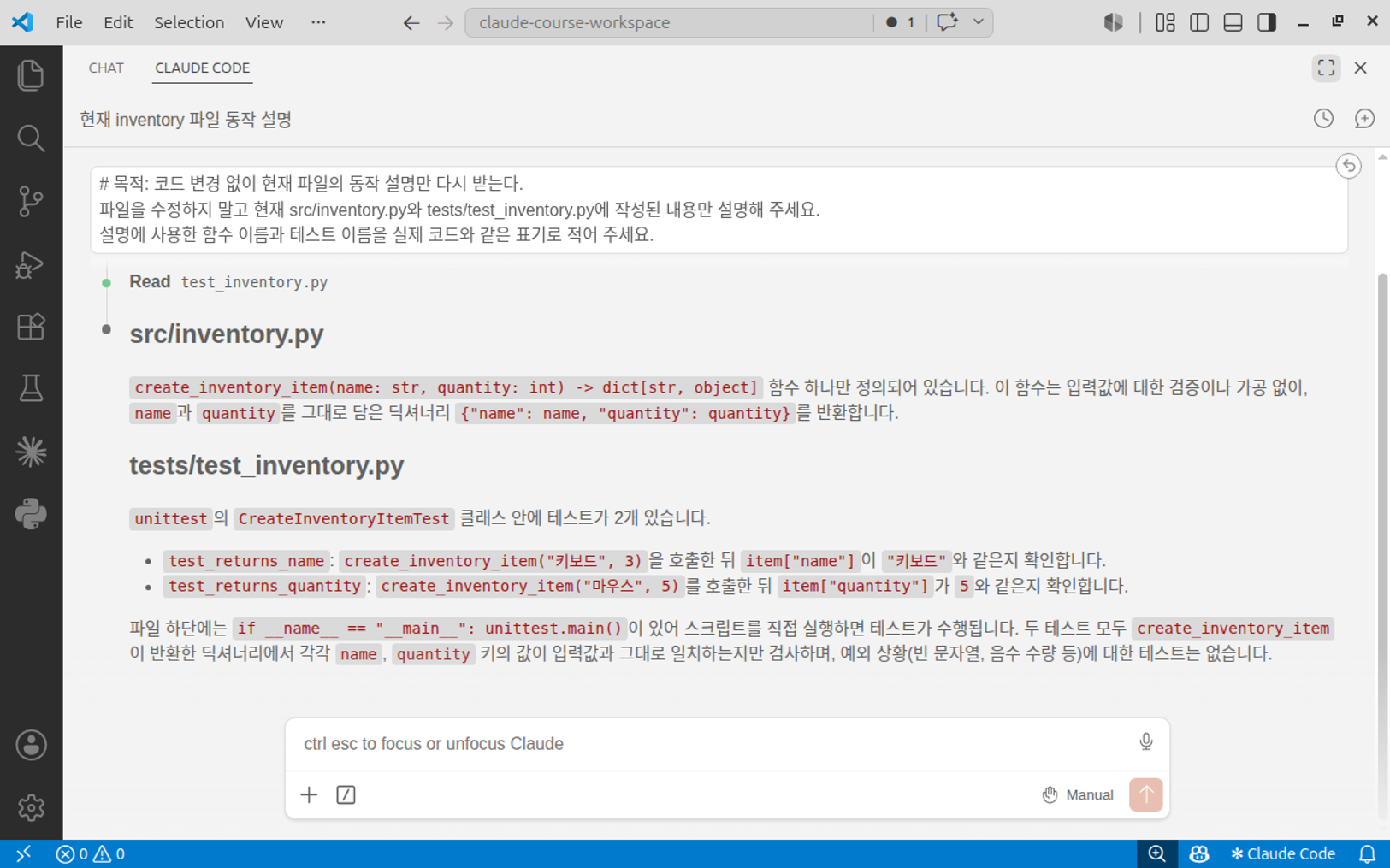Add attachment with the plus icon

[309, 794]
